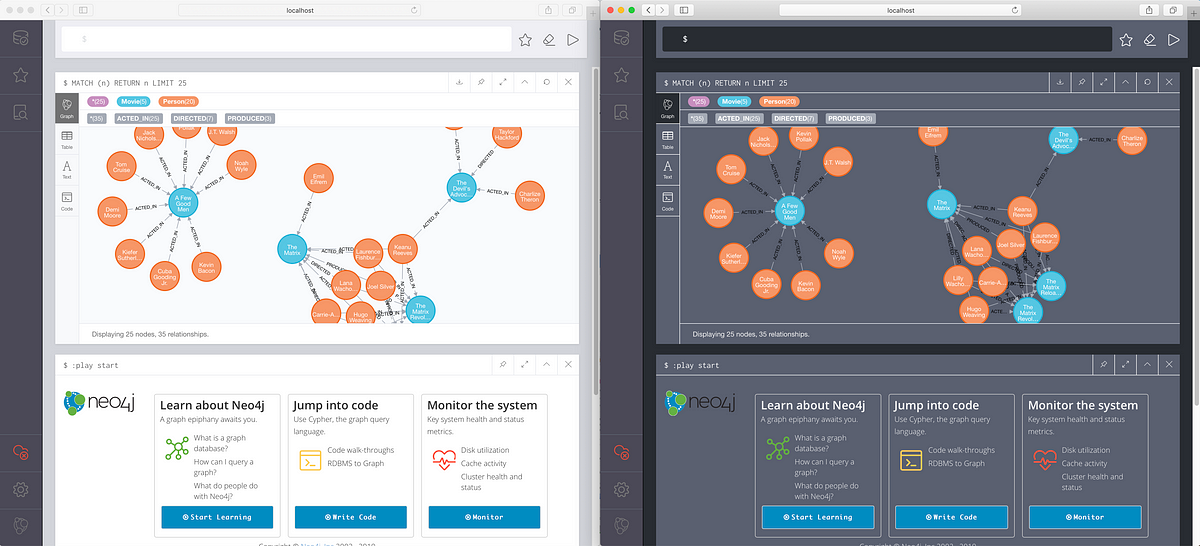Open Documents search icon in right dark sidebar
Screen dimensions: 1200x546
click(x=621, y=112)
